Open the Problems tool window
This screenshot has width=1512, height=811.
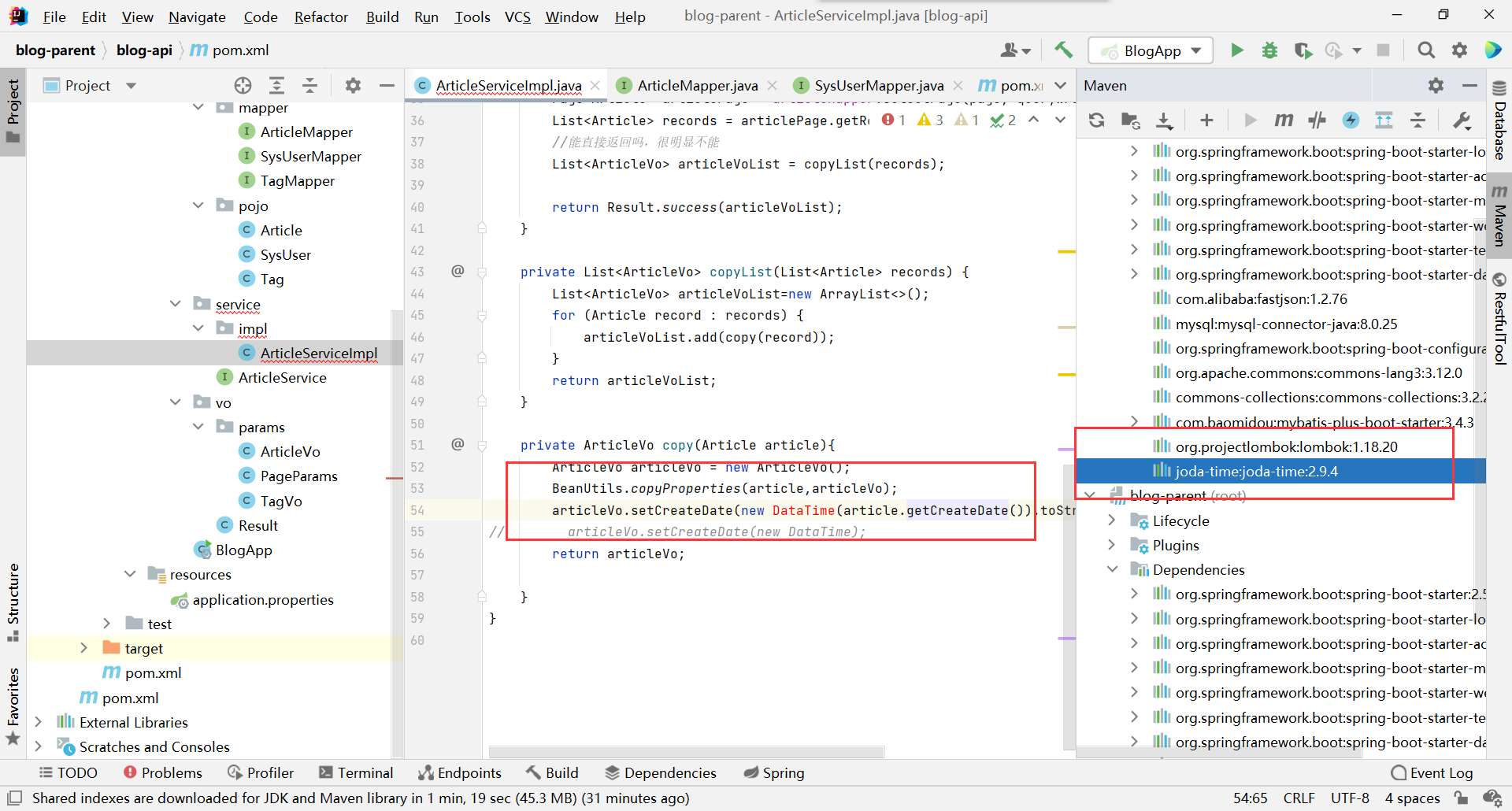pos(163,772)
